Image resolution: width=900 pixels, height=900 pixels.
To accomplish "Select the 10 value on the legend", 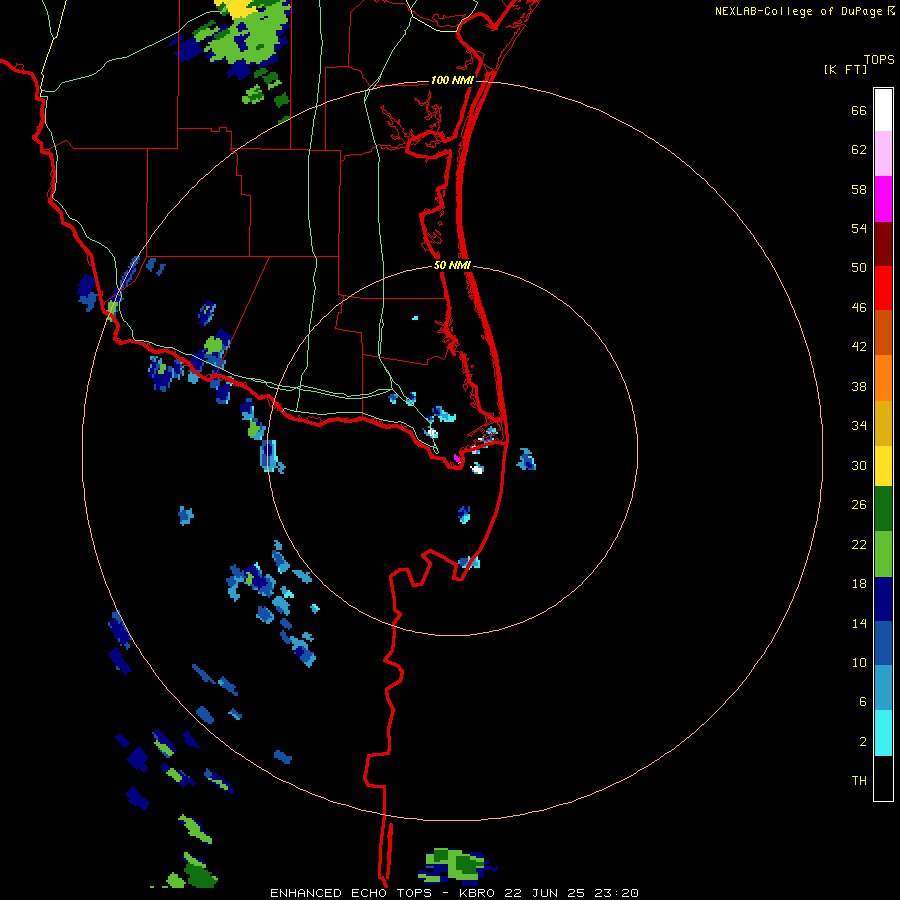I will [x=859, y=663].
